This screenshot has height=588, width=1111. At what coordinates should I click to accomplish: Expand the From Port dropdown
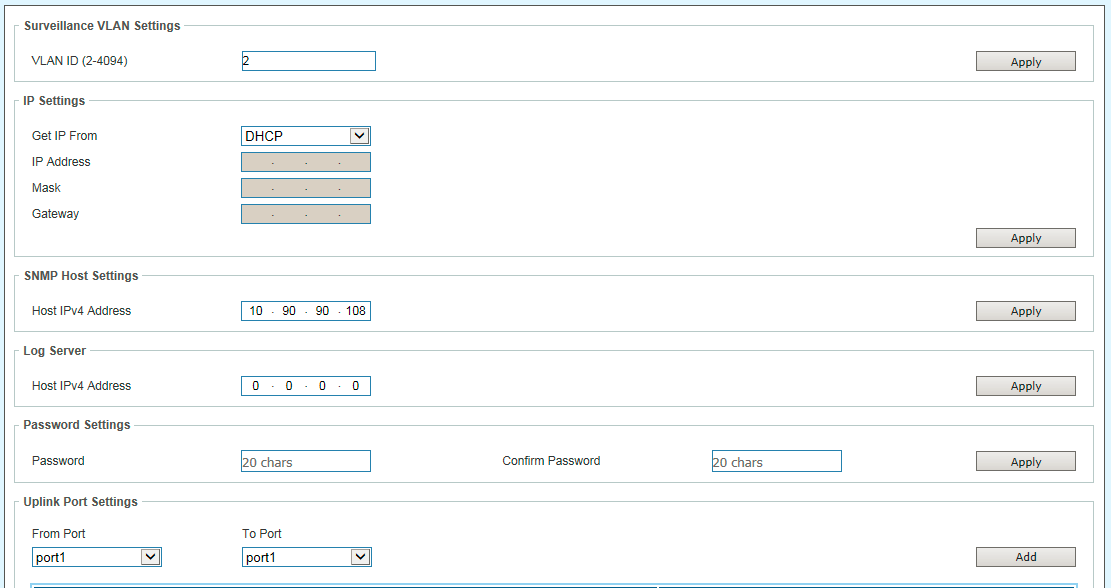pyautogui.click(x=96, y=557)
